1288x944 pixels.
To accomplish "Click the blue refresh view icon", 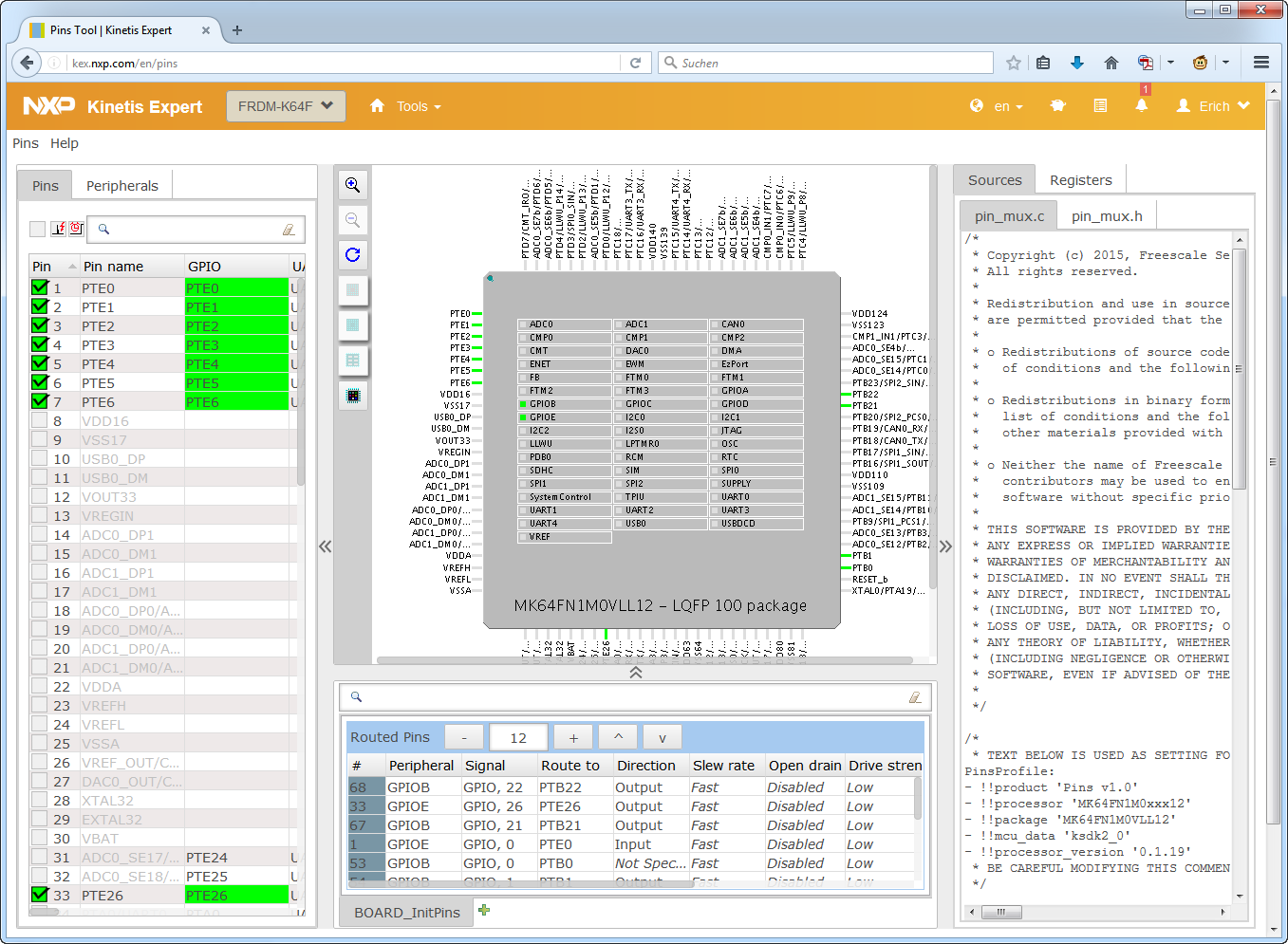I will pyautogui.click(x=352, y=255).
